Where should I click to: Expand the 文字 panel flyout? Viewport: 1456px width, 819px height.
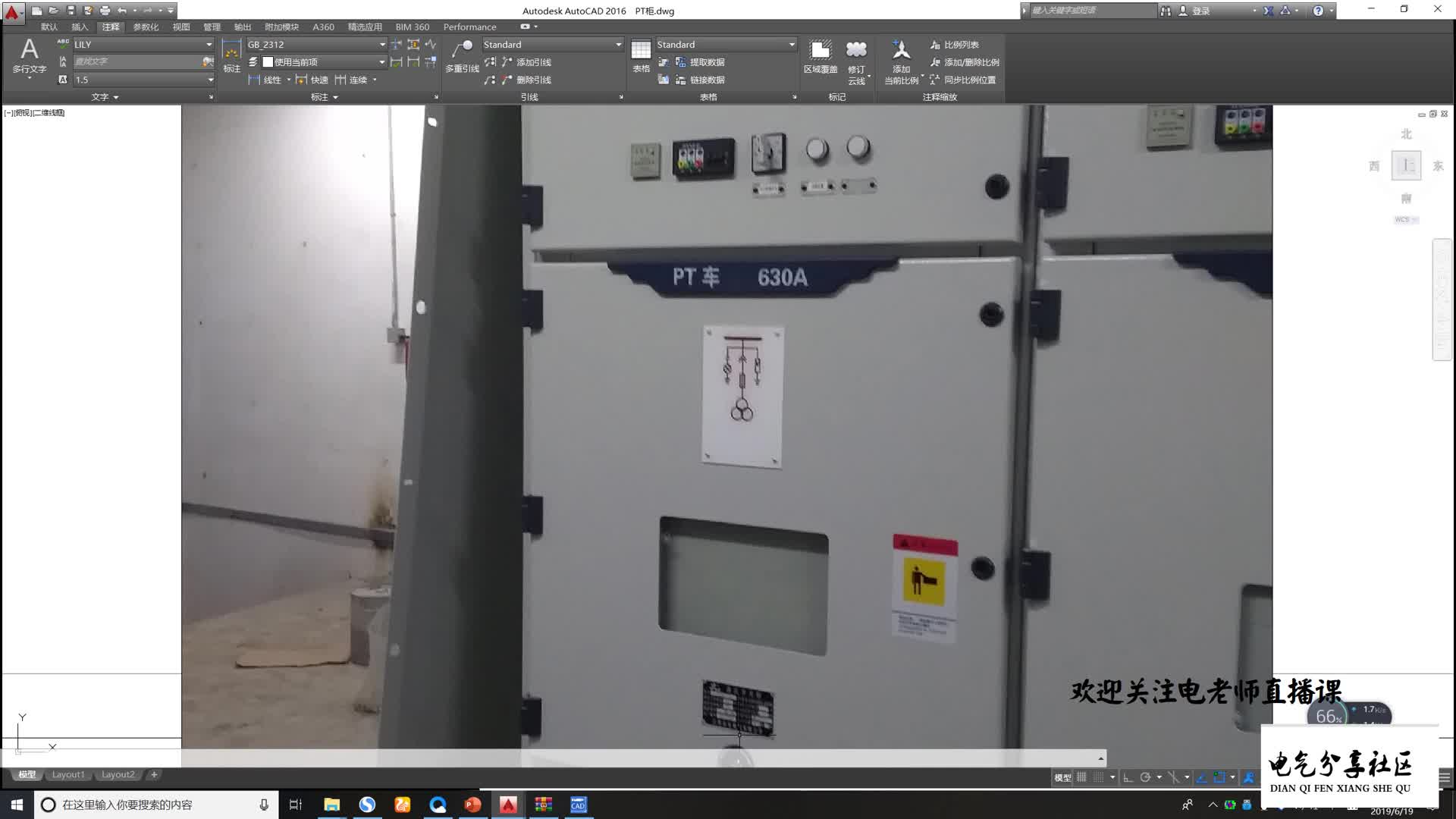click(105, 97)
